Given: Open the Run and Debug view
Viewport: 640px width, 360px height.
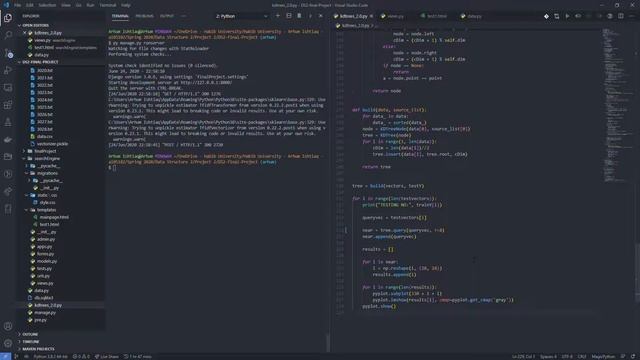Looking at the screenshot, I should [x=8, y=70].
